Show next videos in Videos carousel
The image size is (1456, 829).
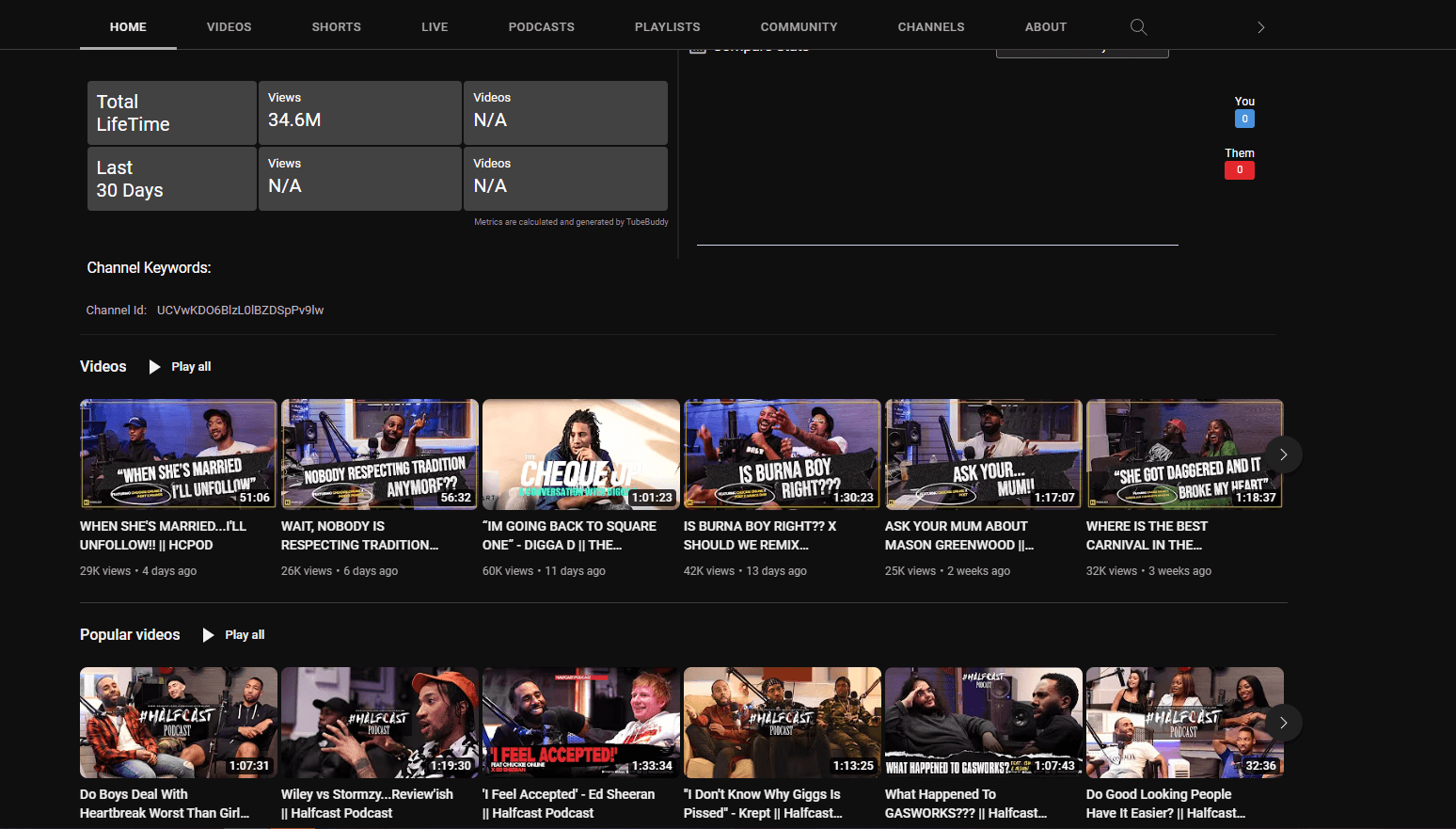pos(1283,454)
